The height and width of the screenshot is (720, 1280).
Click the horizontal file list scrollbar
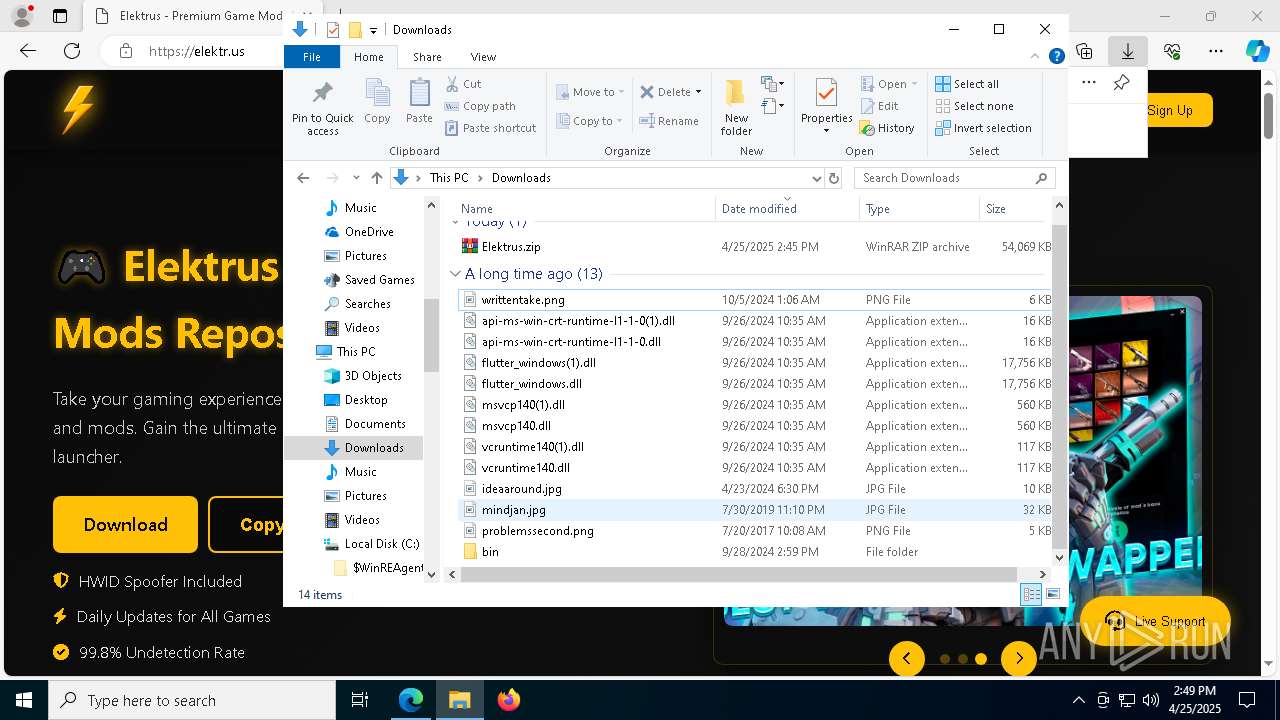click(x=738, y=574)
